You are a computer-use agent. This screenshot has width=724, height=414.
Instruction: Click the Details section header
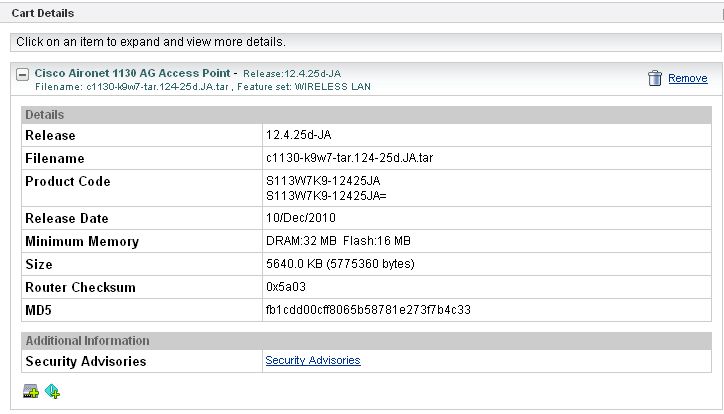(x=45, y=115)
